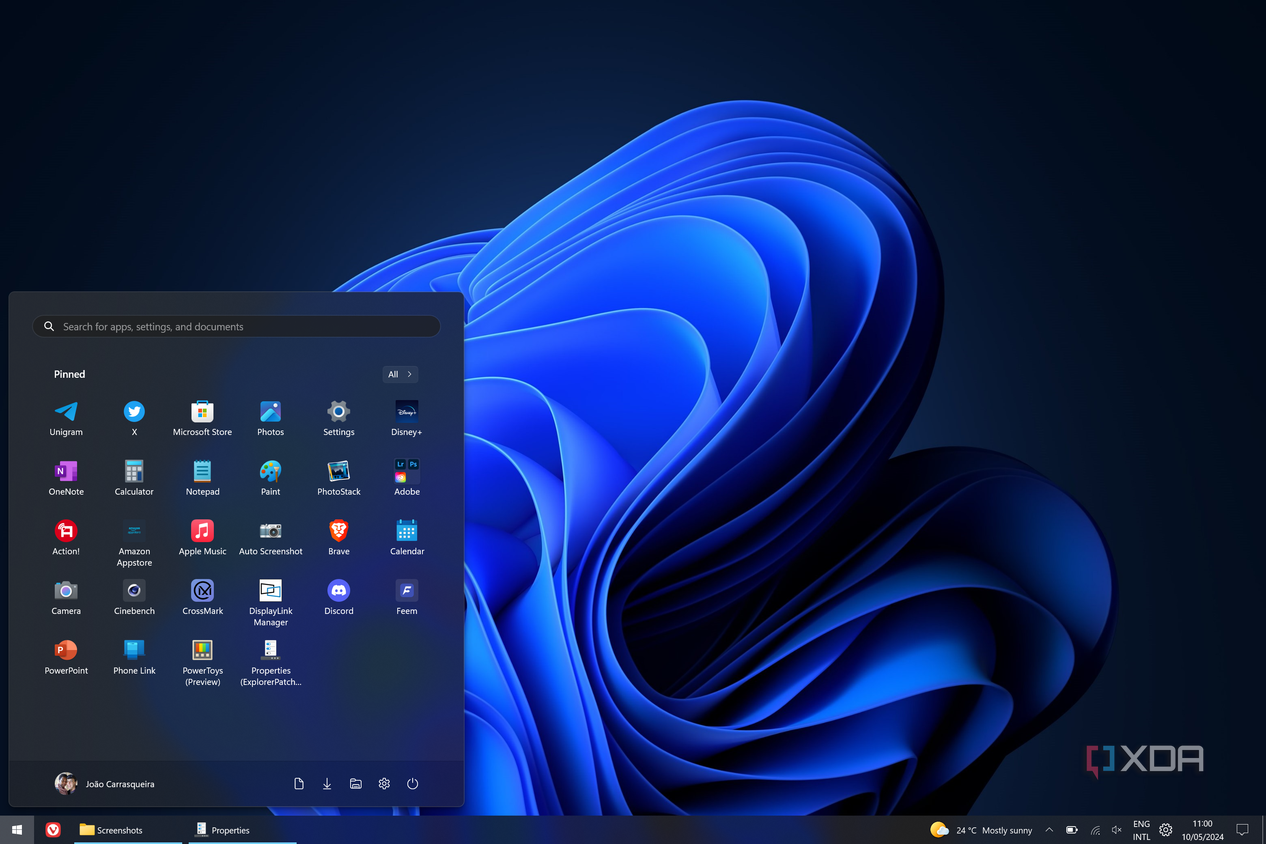
Task: Launch the Paint app
Action: [270, 478]
